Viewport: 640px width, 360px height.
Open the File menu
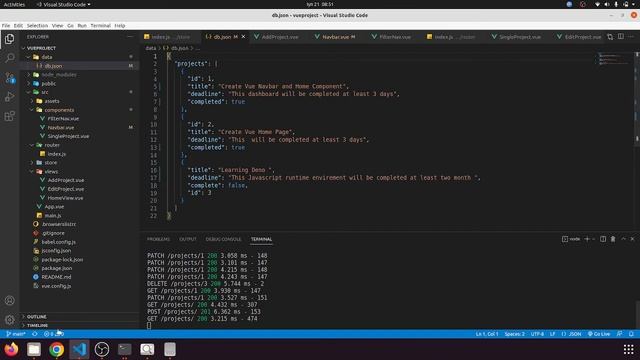(x=6, y=25)
